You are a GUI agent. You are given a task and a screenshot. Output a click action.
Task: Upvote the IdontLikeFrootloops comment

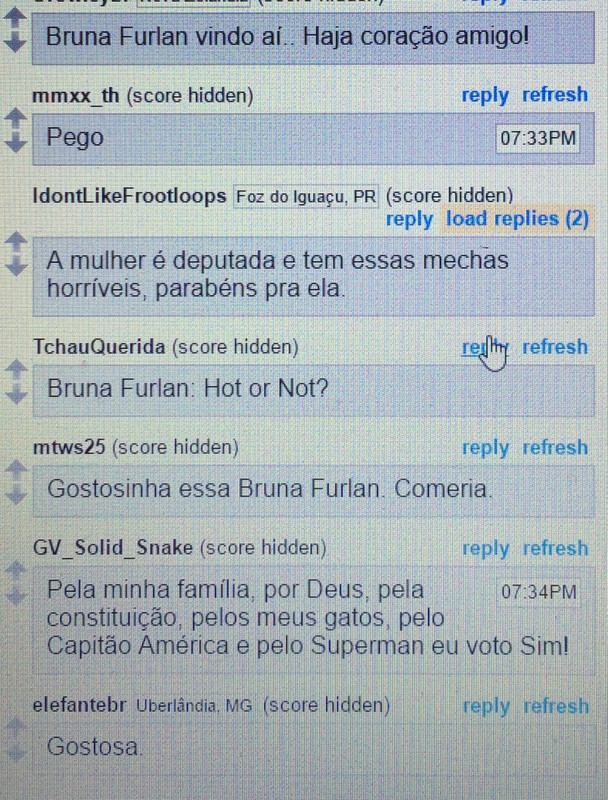coord(16,242)
